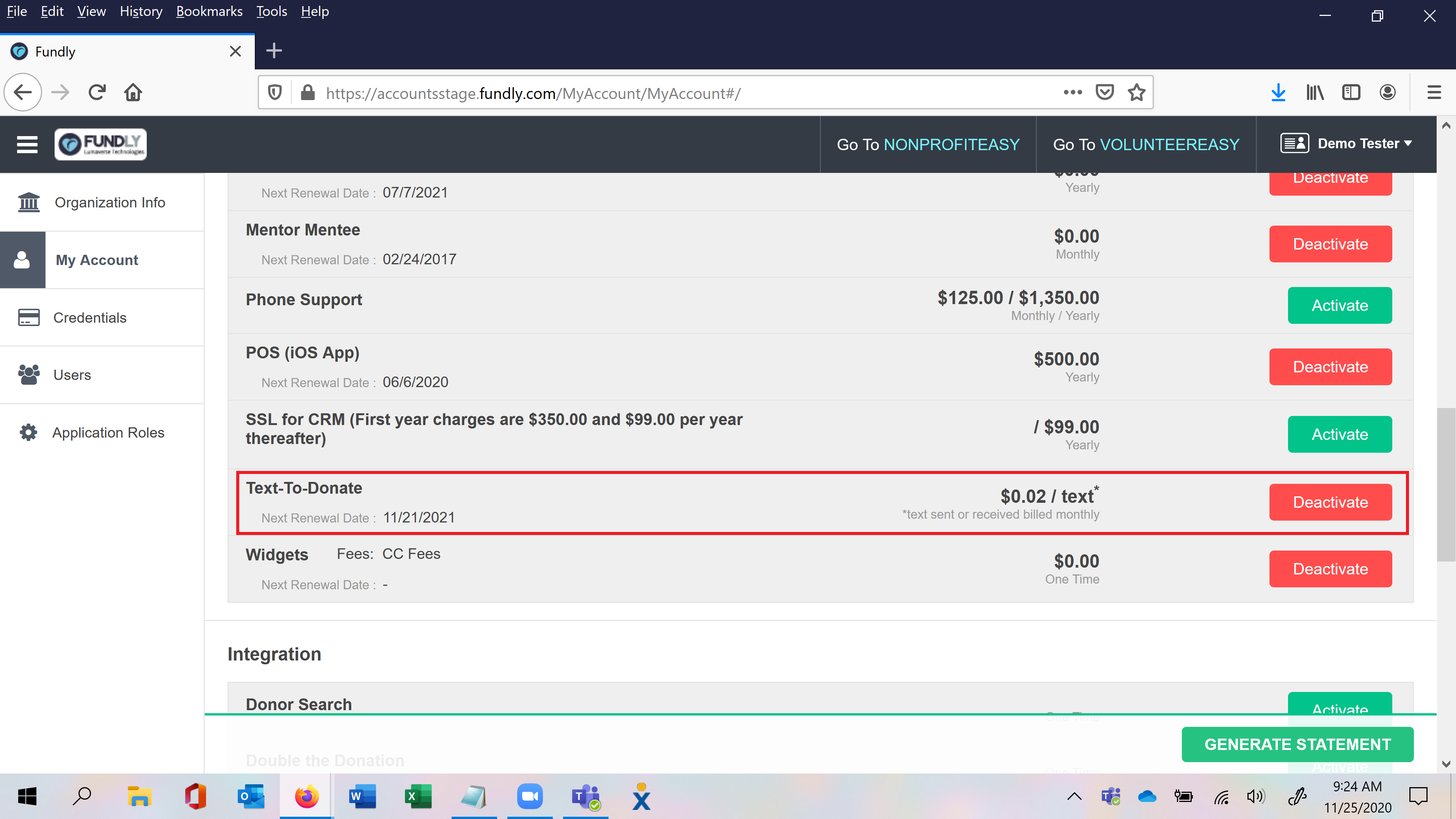Open the Fundly hamburger sidebar menu
The height and width of the screenshot is (819, 1456).
[27, 144]
